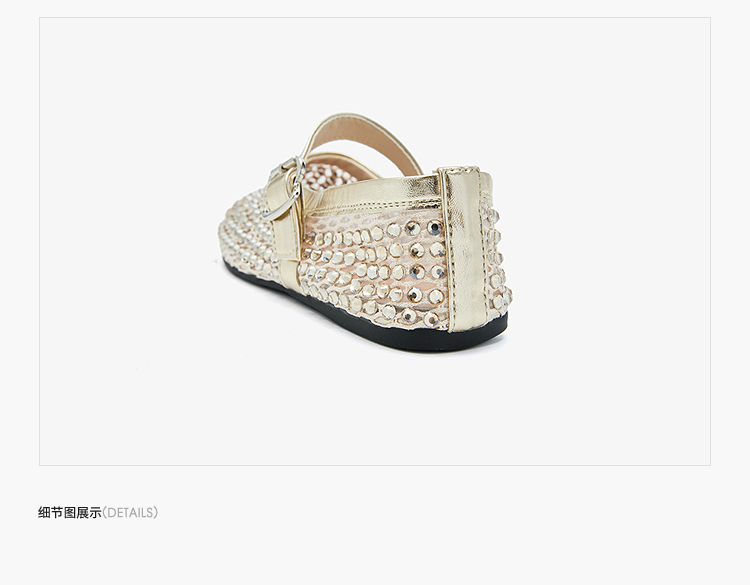Click the gold shoe product image
This screenshot has width=750, height=585.
[364, 232]
